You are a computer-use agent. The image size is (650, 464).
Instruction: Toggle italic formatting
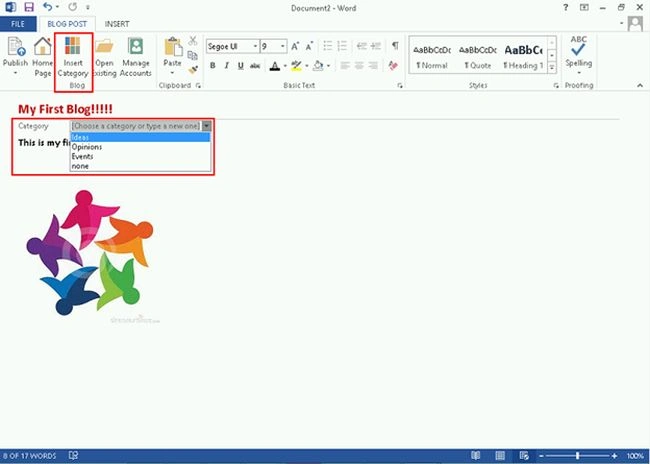227,66
